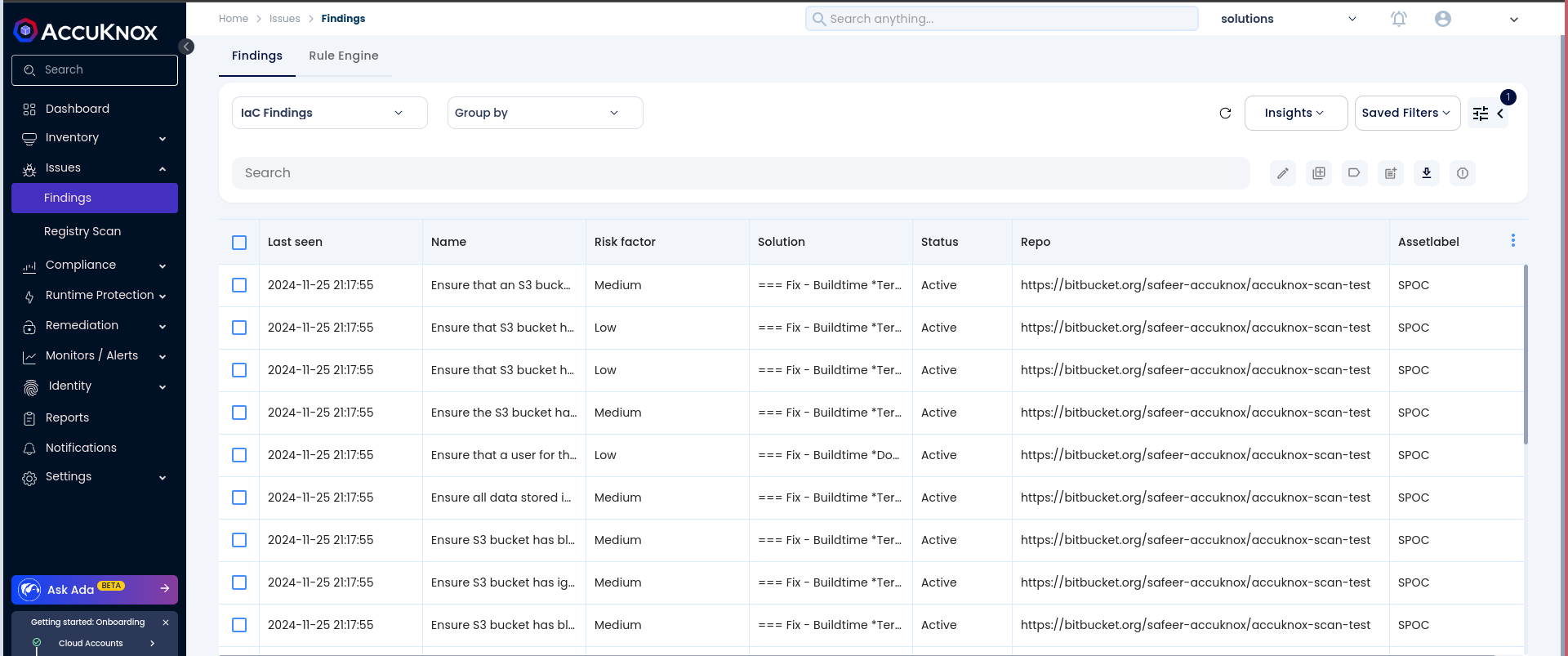Select the Findings tab
The height and width of the screenshot is (656, 1568).
pyautogui.click(x=257, y=56)
